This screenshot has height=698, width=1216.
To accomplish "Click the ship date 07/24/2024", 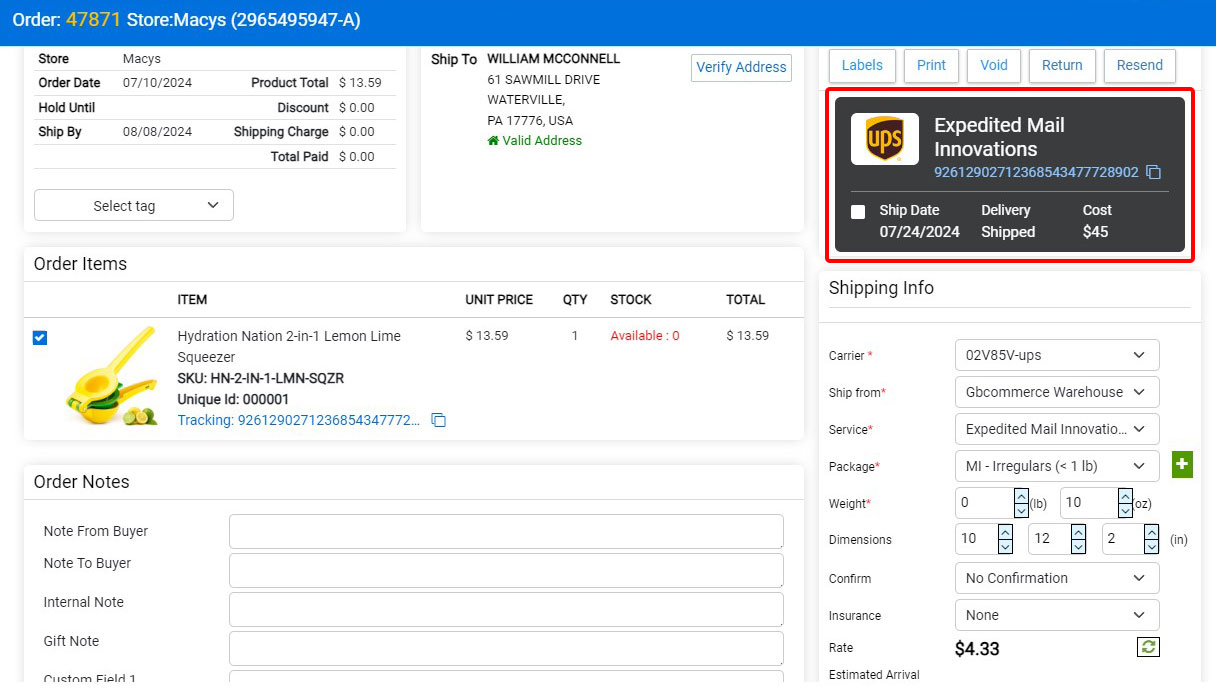I will pyautogui.click(x=920, y=232).
